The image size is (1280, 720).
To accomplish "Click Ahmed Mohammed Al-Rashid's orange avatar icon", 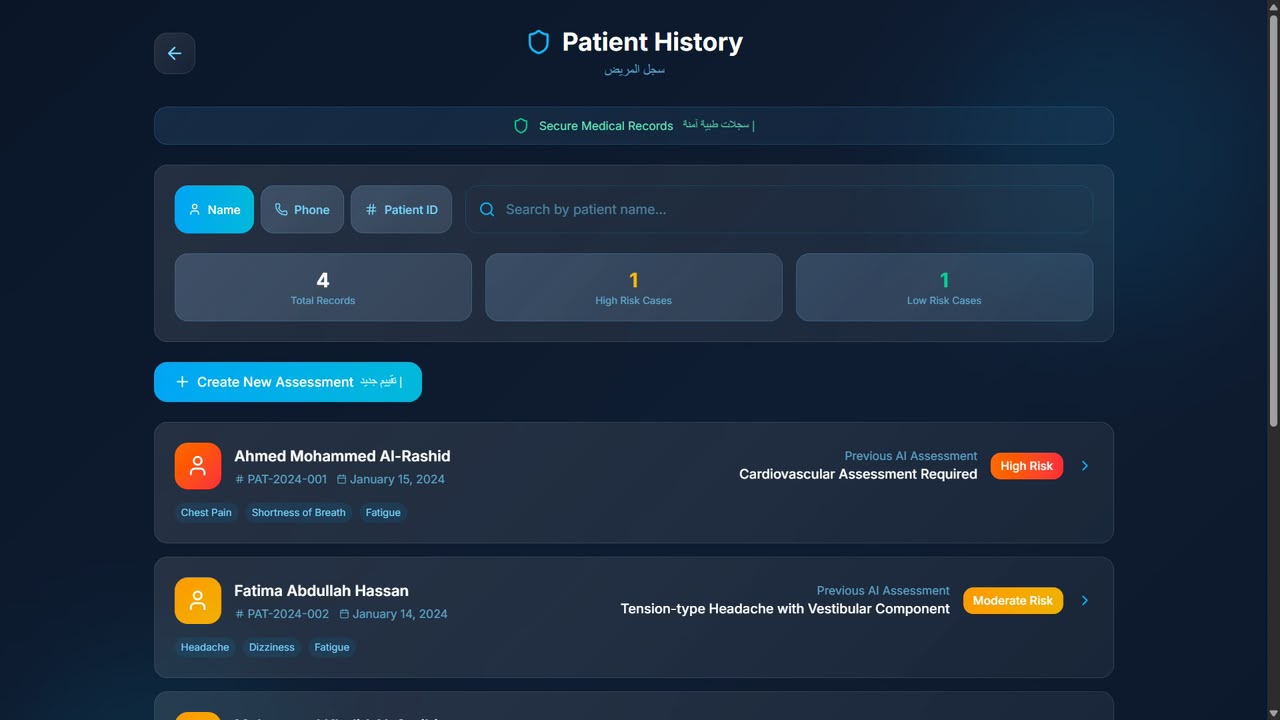I will coord(198,466).
